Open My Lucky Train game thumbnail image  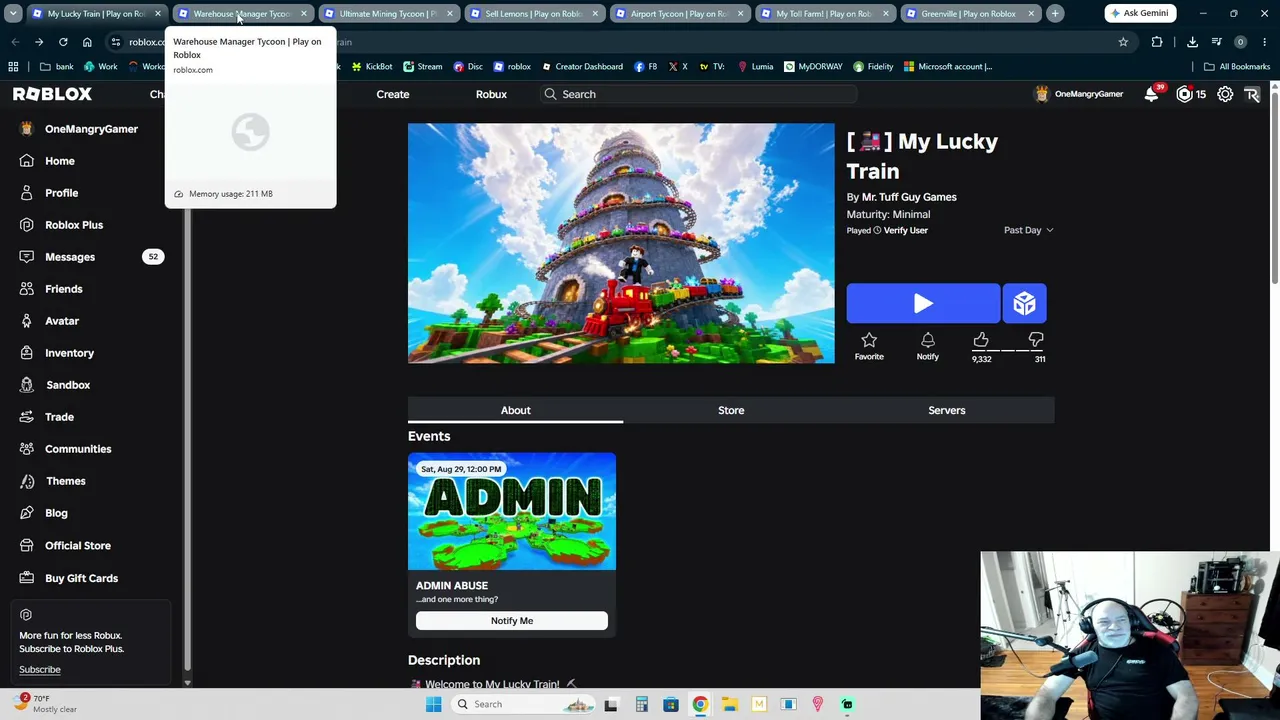click(621, 243)
